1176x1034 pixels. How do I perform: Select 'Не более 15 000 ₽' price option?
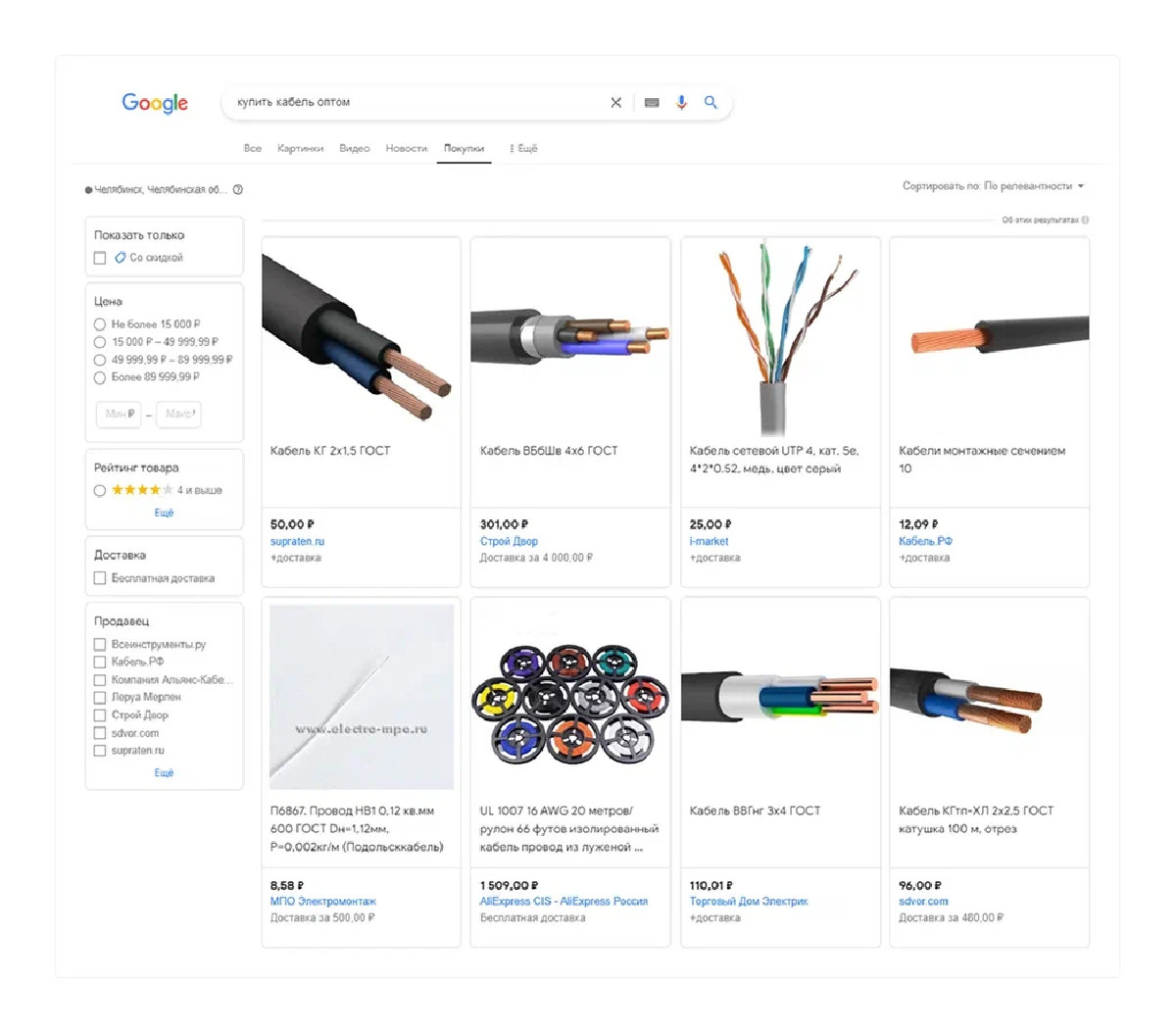point(100,324)
